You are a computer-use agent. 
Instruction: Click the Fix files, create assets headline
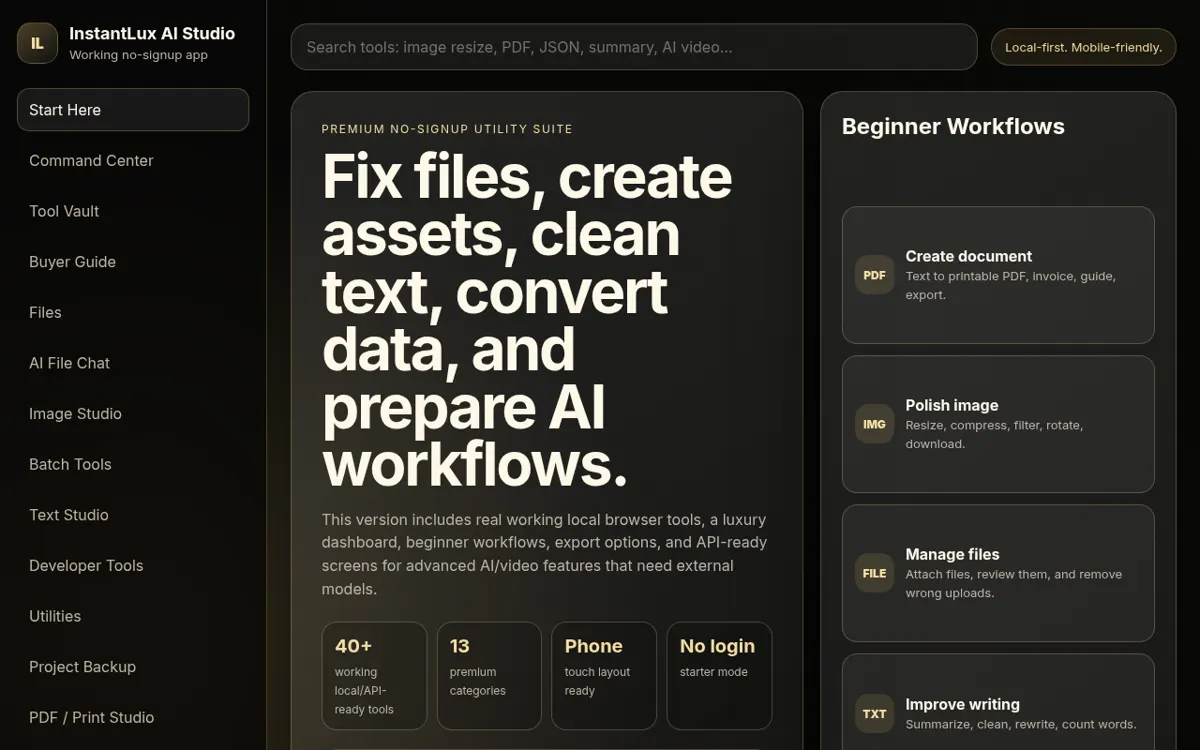click(x=527, y=320)
